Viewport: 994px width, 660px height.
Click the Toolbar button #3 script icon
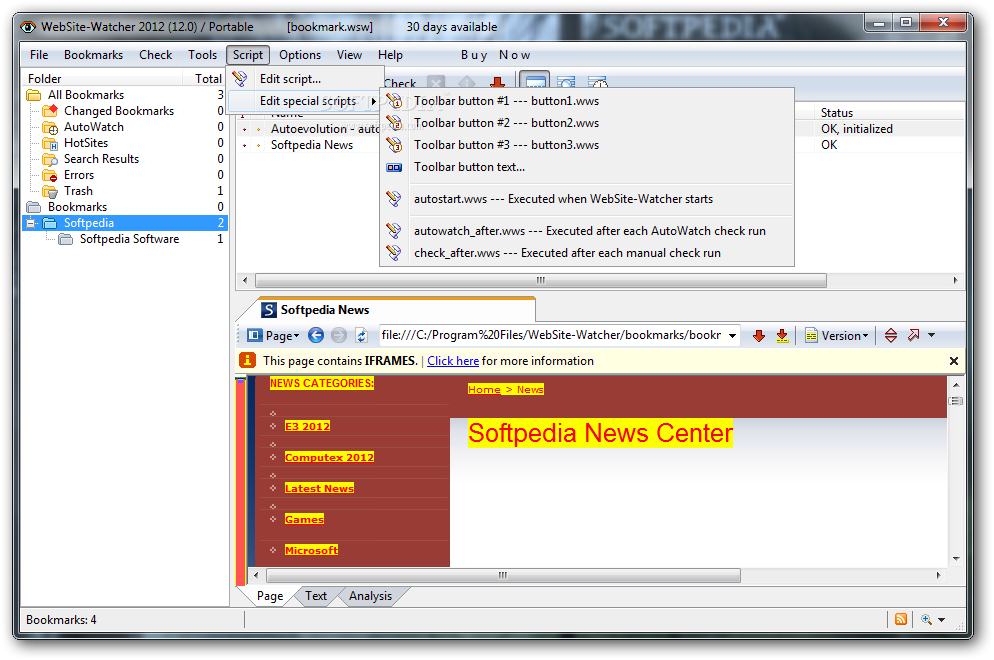tap(394, 145)
